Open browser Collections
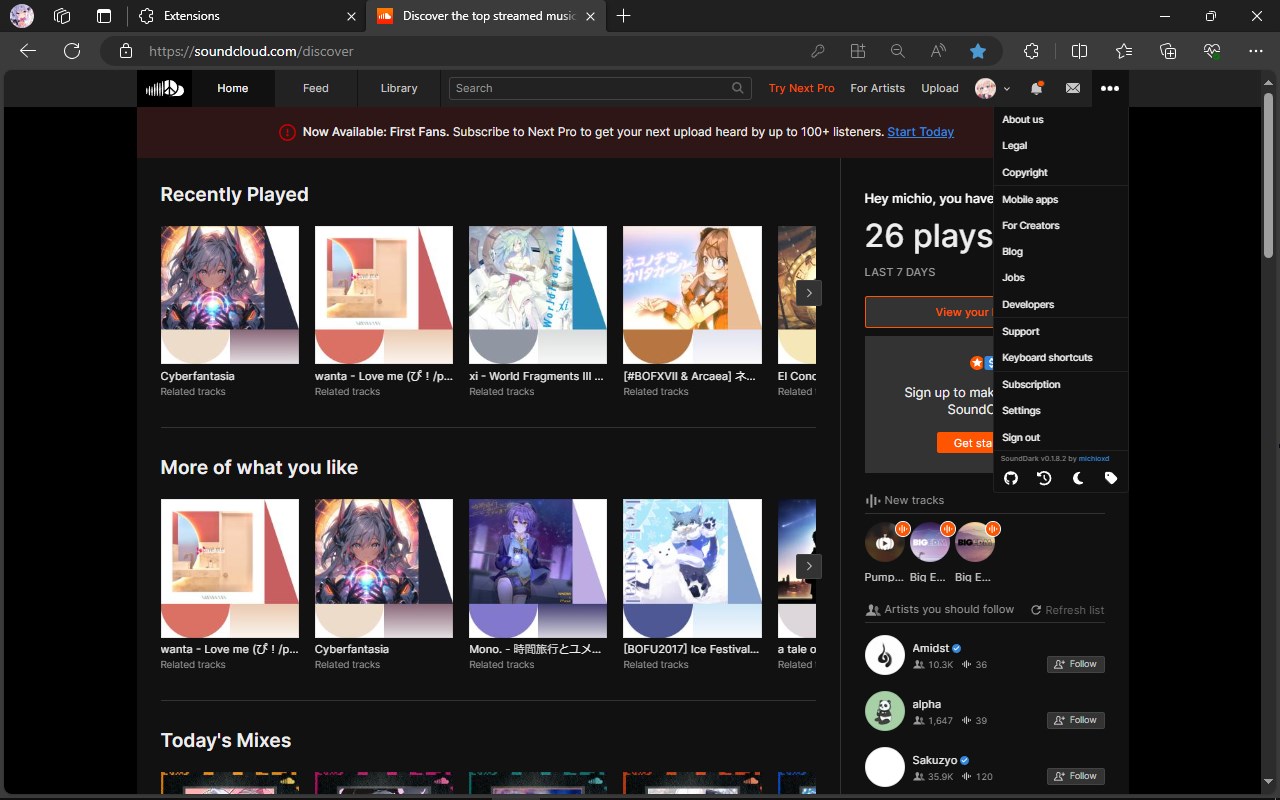1280x800 pixels. click(1168, 51)
